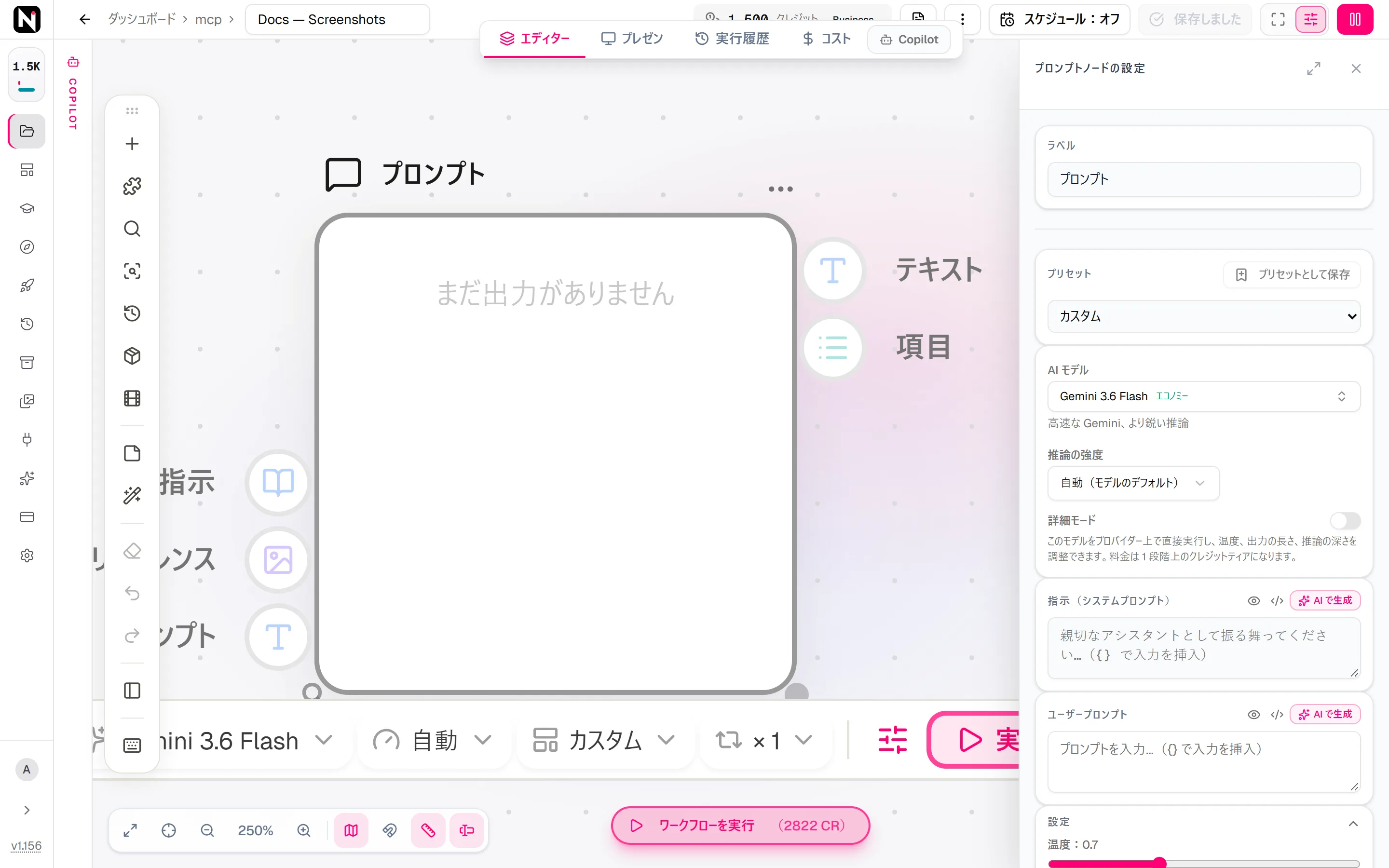Image resolution: width=1389 pixels, height=868 pixels.
Task: Click the プリセットとして保存 button
Action: coord(1292,274)
